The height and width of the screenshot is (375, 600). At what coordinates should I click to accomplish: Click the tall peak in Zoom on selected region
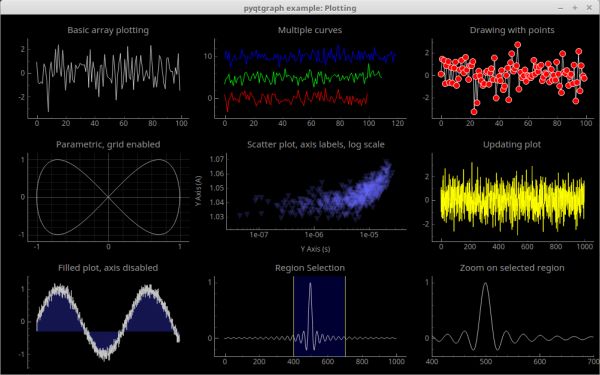[x=486, y=284]
